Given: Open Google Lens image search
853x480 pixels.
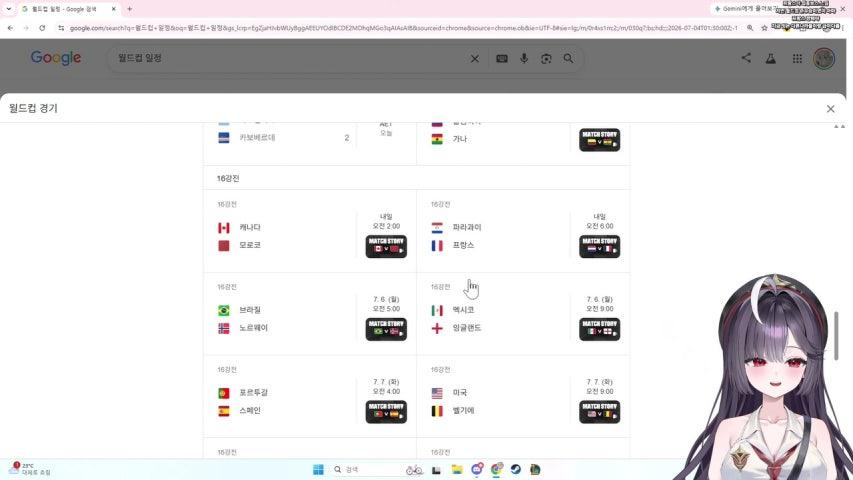Looking at the screenshot, I should [x=546, y=58].
